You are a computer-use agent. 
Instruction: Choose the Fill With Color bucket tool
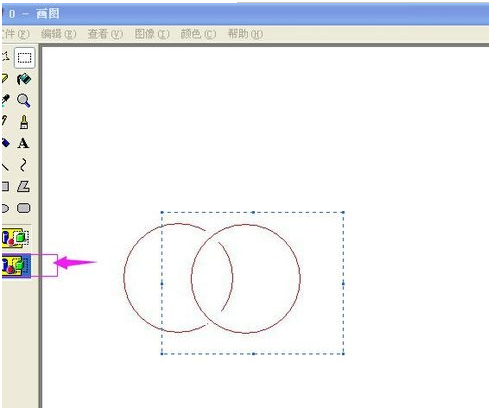[24, 79]
